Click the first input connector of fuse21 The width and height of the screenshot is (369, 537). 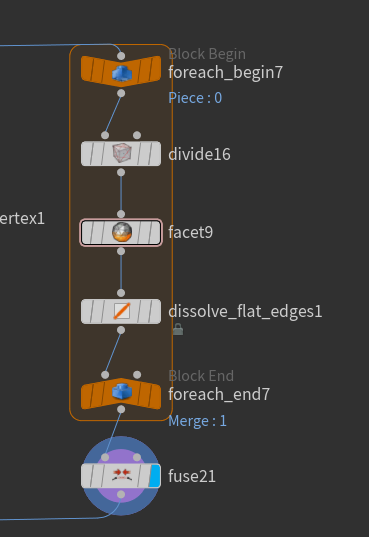click(105, 457)
